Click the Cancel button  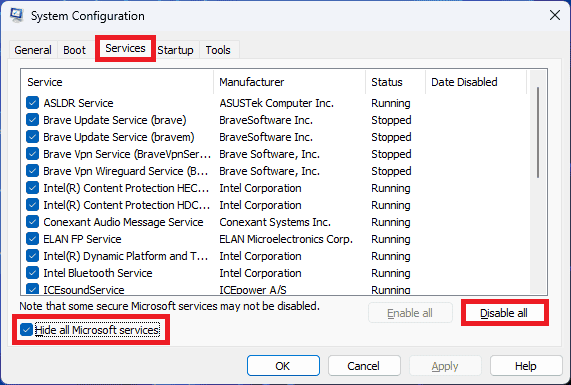point(364,365)
